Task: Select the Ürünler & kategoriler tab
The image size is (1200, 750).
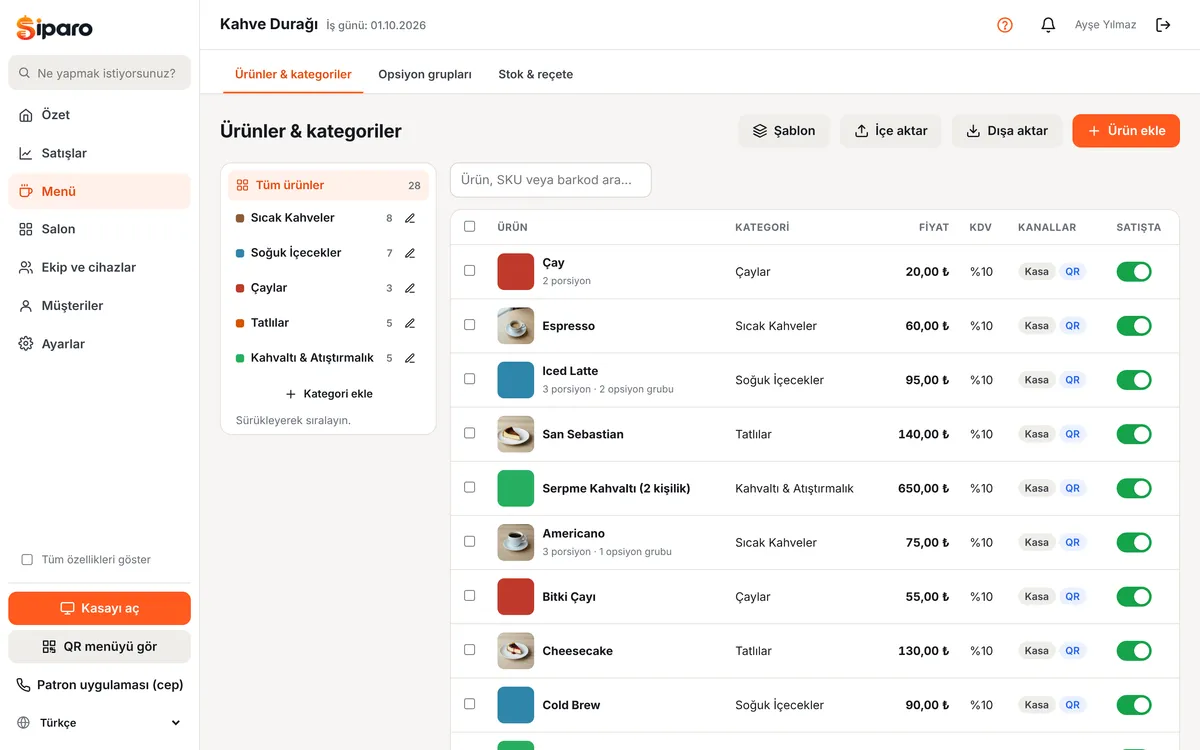Action: pos(293,74)
